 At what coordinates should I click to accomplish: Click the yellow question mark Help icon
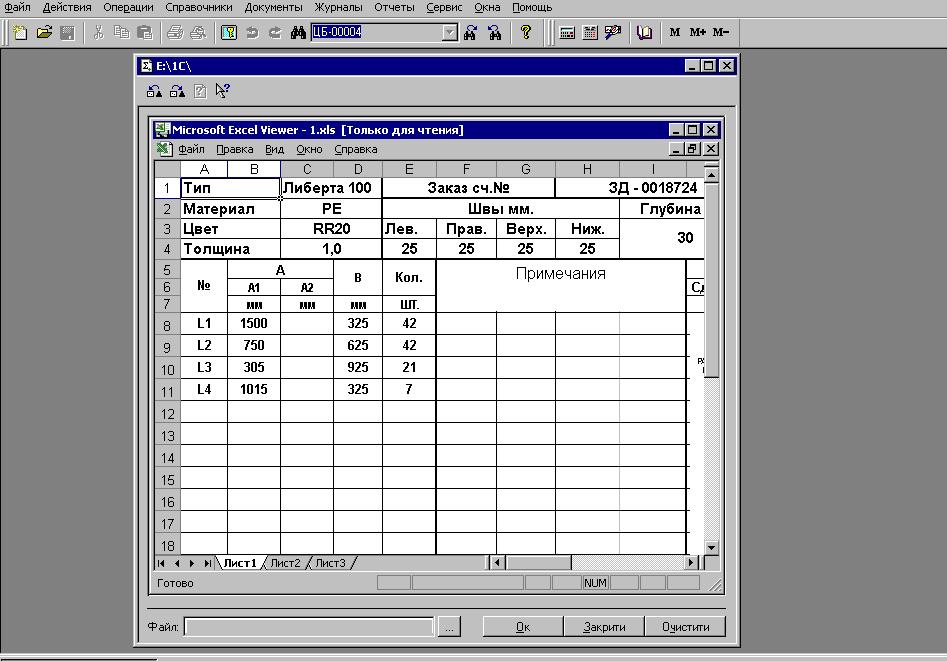[x=526, y=32]
